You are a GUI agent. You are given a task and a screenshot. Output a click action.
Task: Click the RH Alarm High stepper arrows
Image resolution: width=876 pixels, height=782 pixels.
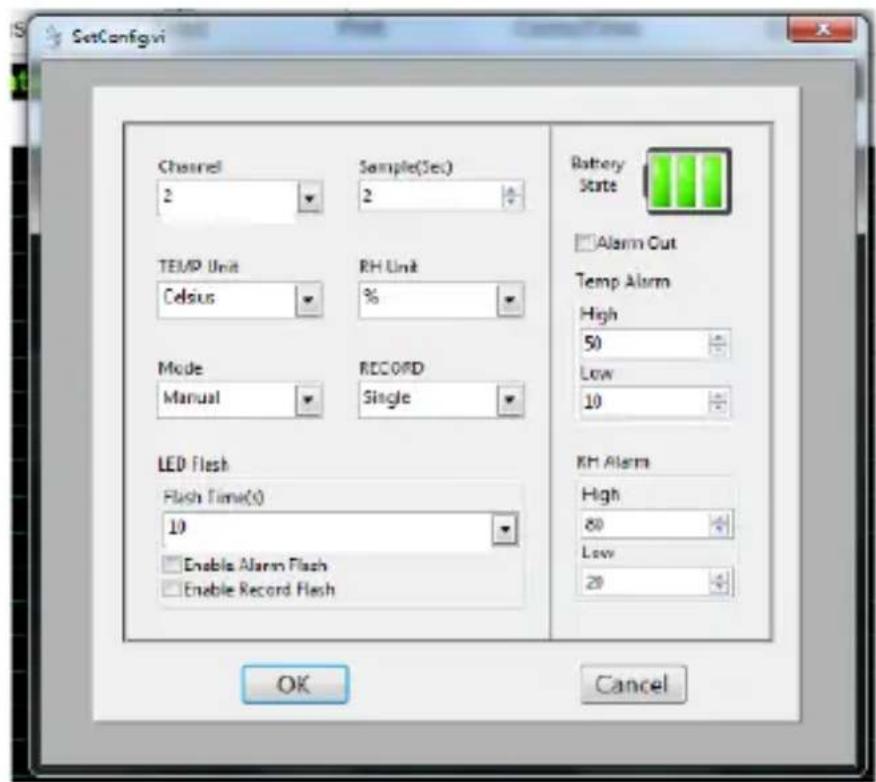pyautogui.click(x=720, y=525)
